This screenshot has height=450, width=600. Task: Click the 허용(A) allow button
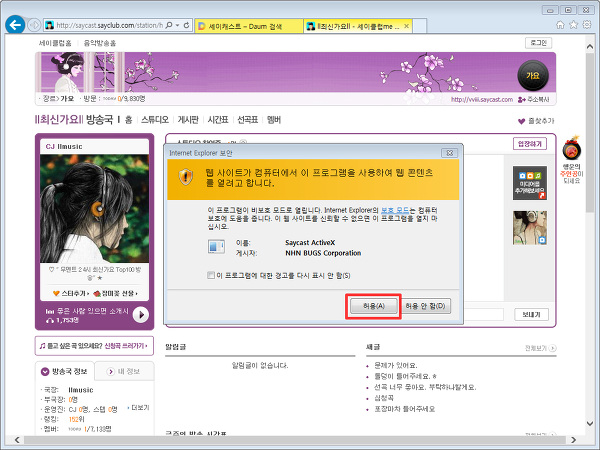(373, 306)
